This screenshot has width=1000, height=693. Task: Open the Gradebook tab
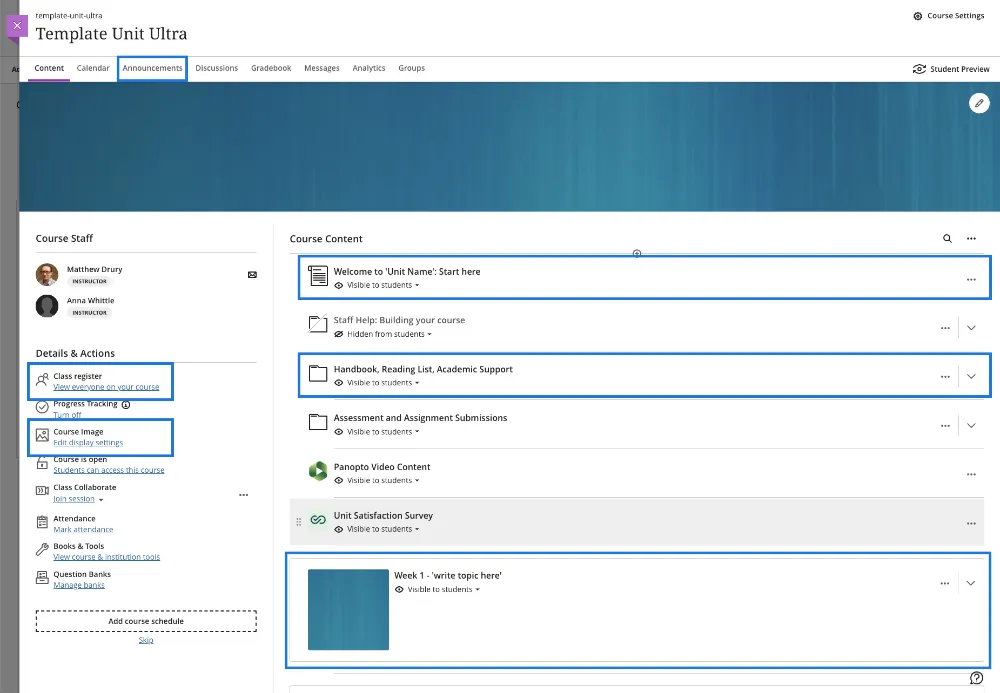coord(271,68)
